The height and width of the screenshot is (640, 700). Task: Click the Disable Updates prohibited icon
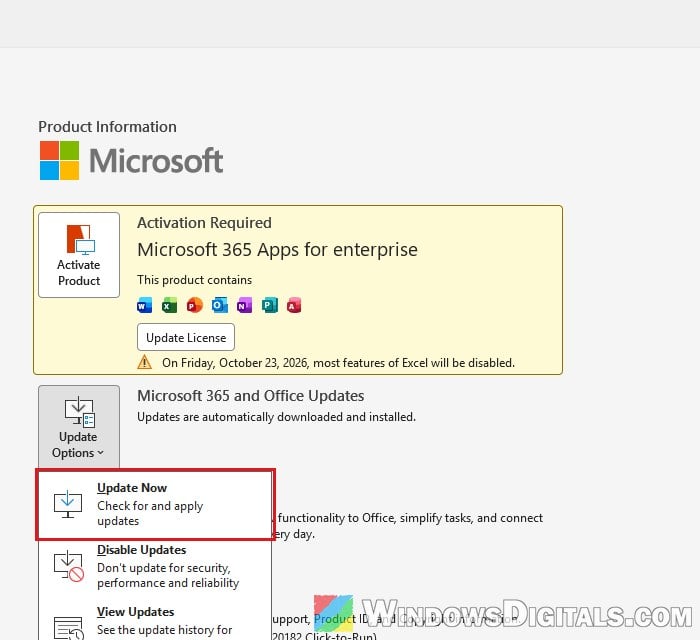[x=69, y=566]
